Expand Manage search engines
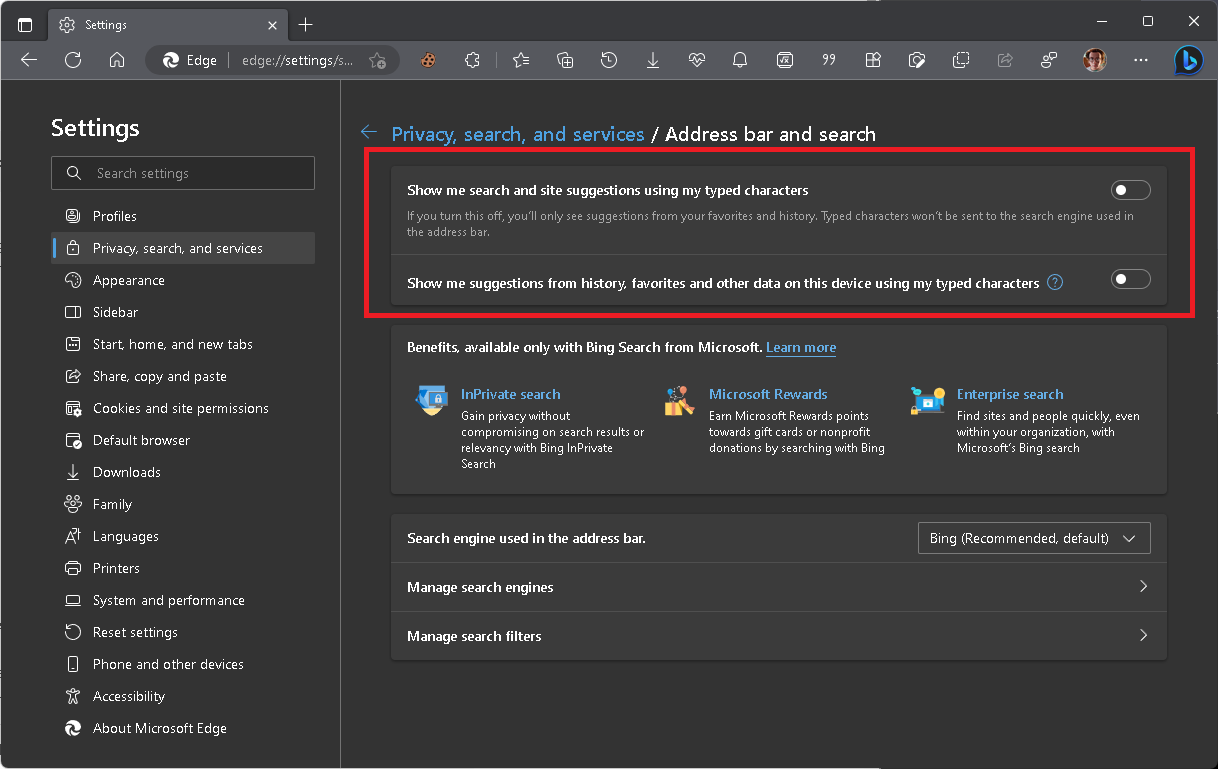The height and width of the screenshot is (769, 1218). click(779, 587)
